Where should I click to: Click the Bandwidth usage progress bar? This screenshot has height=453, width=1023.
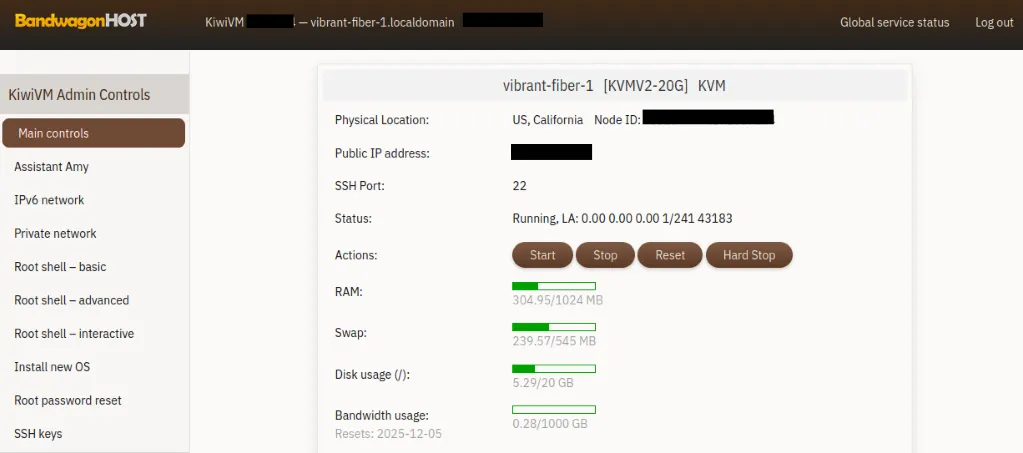click(554, 409)
